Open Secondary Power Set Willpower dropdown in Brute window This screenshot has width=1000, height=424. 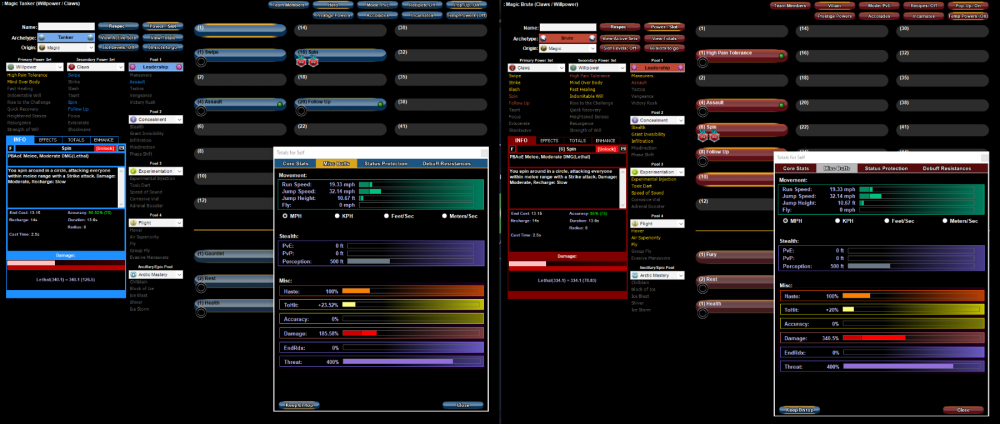(x=597, y=68)
